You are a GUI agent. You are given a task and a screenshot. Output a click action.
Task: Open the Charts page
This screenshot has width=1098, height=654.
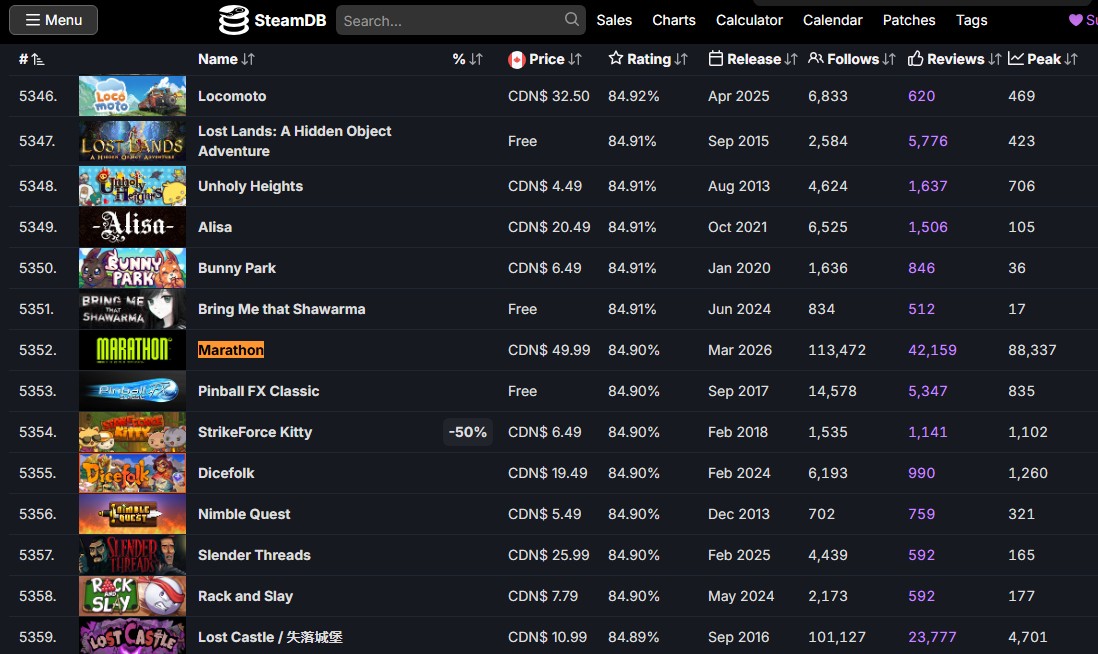pyautogui.click(x=674, y=20)
